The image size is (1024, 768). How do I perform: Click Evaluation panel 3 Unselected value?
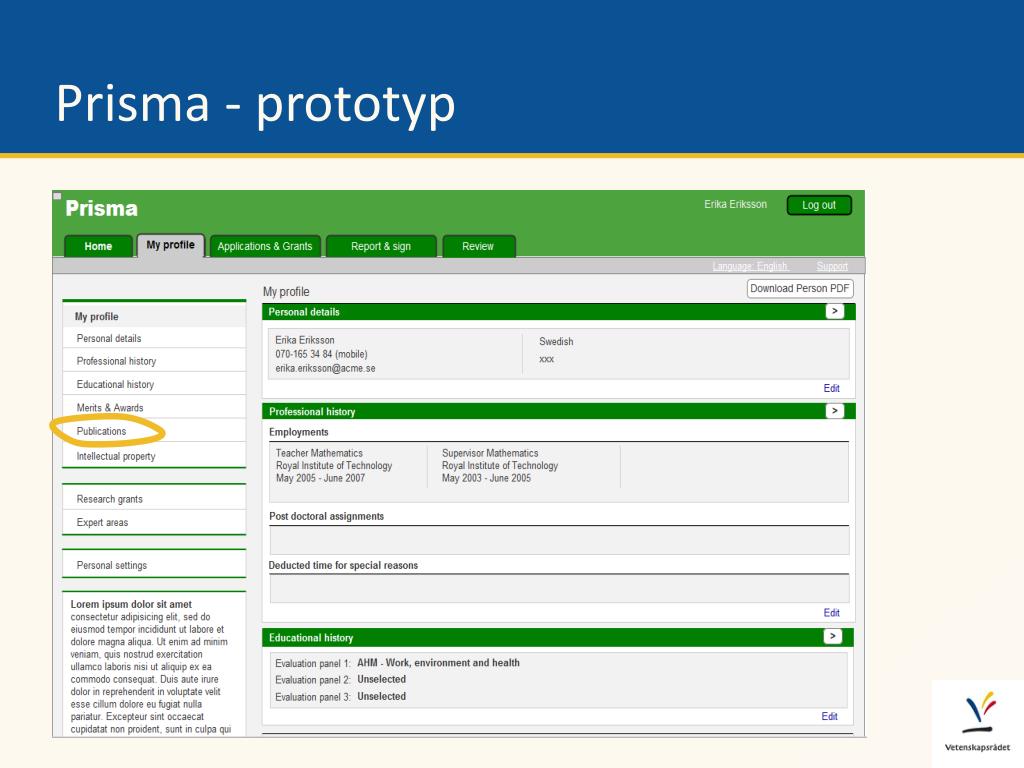pos(381,697)
